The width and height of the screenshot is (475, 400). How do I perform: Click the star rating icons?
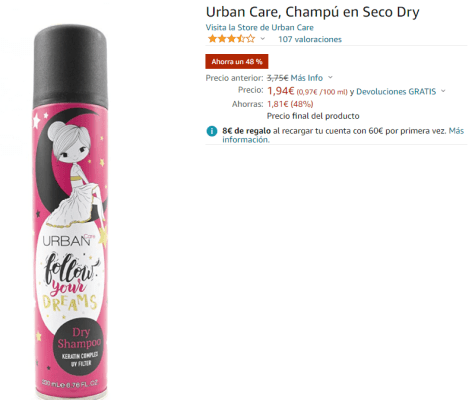tap(231, 39)
